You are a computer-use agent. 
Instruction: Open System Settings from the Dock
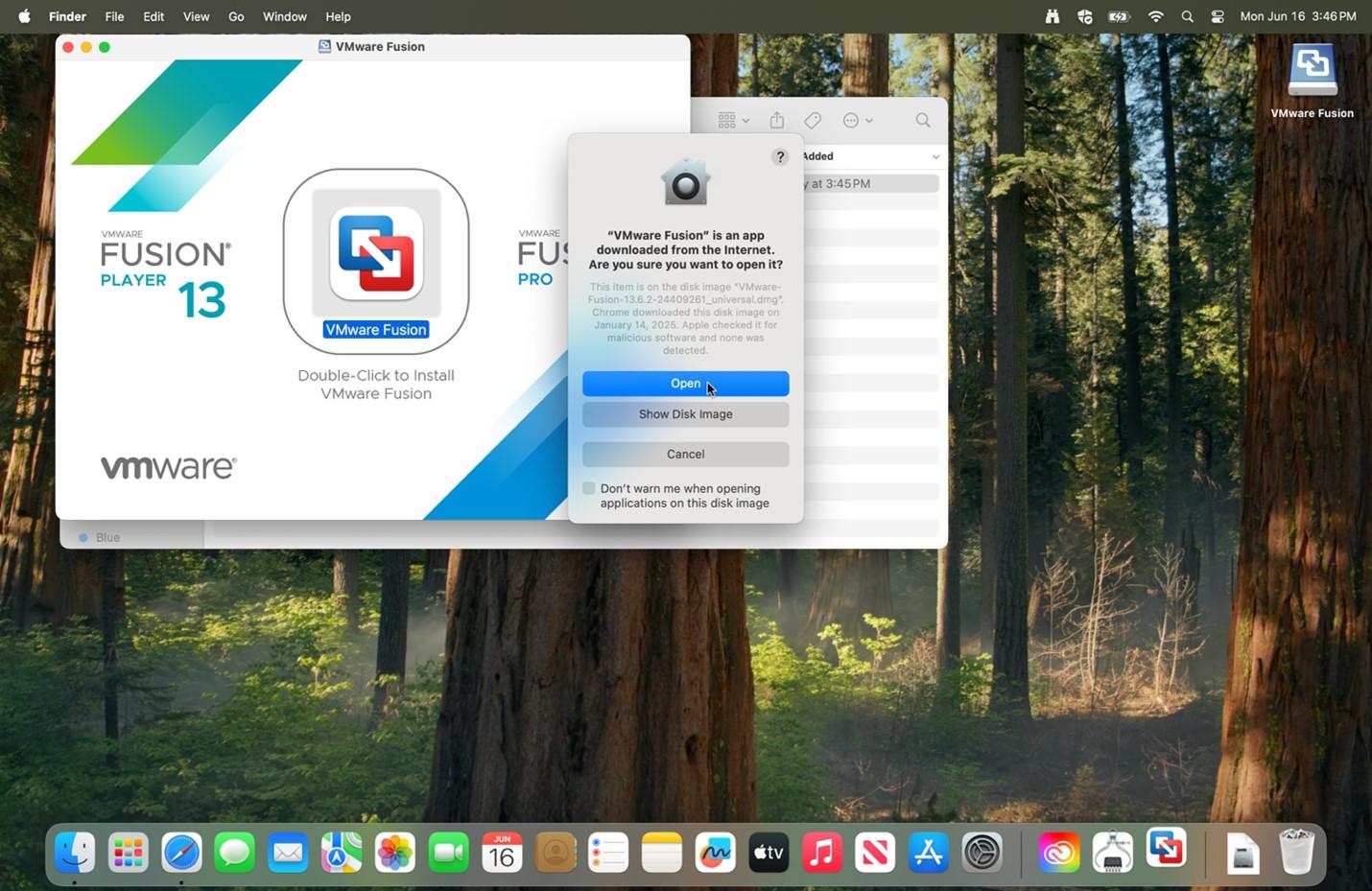tap(982, 852)
